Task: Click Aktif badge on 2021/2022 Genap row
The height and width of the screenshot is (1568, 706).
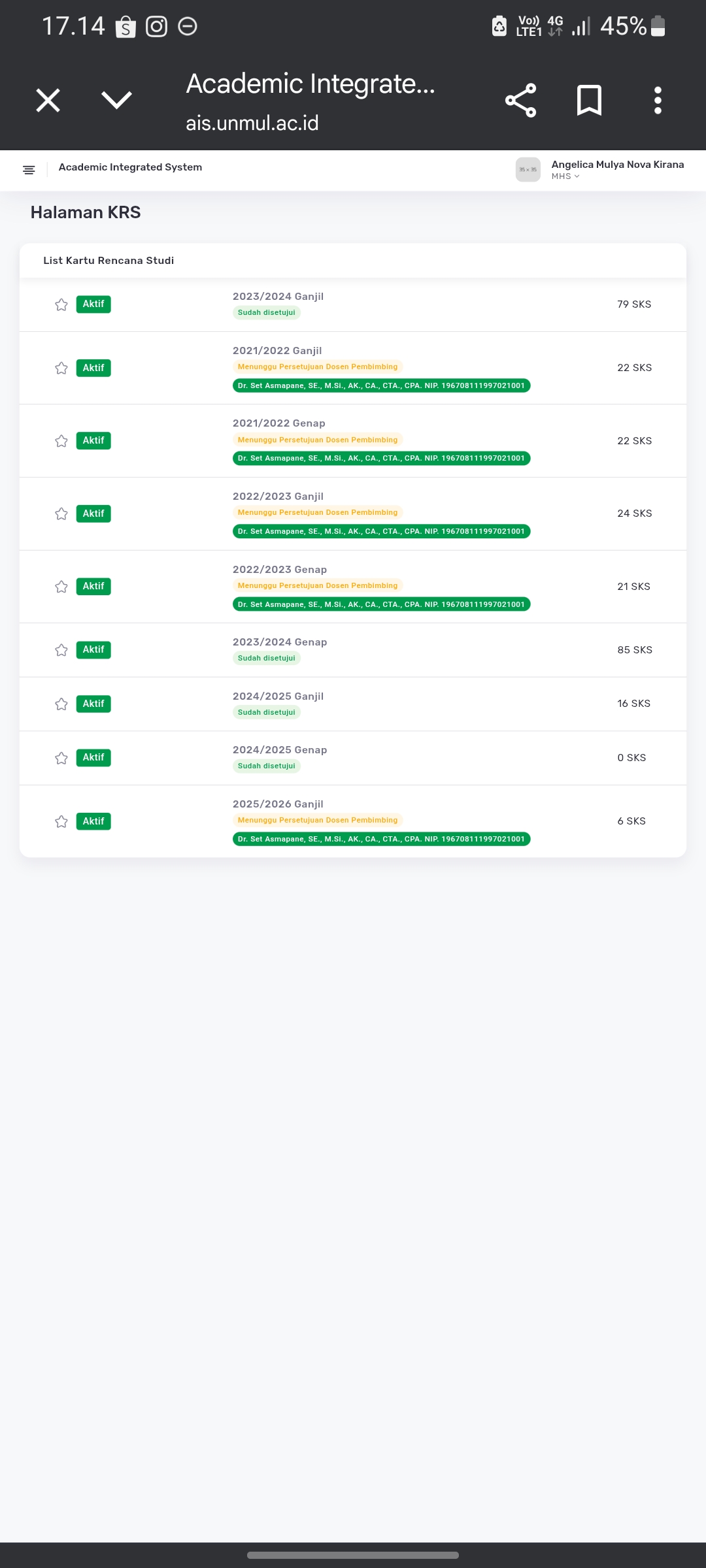Action: tap(93, 441)
